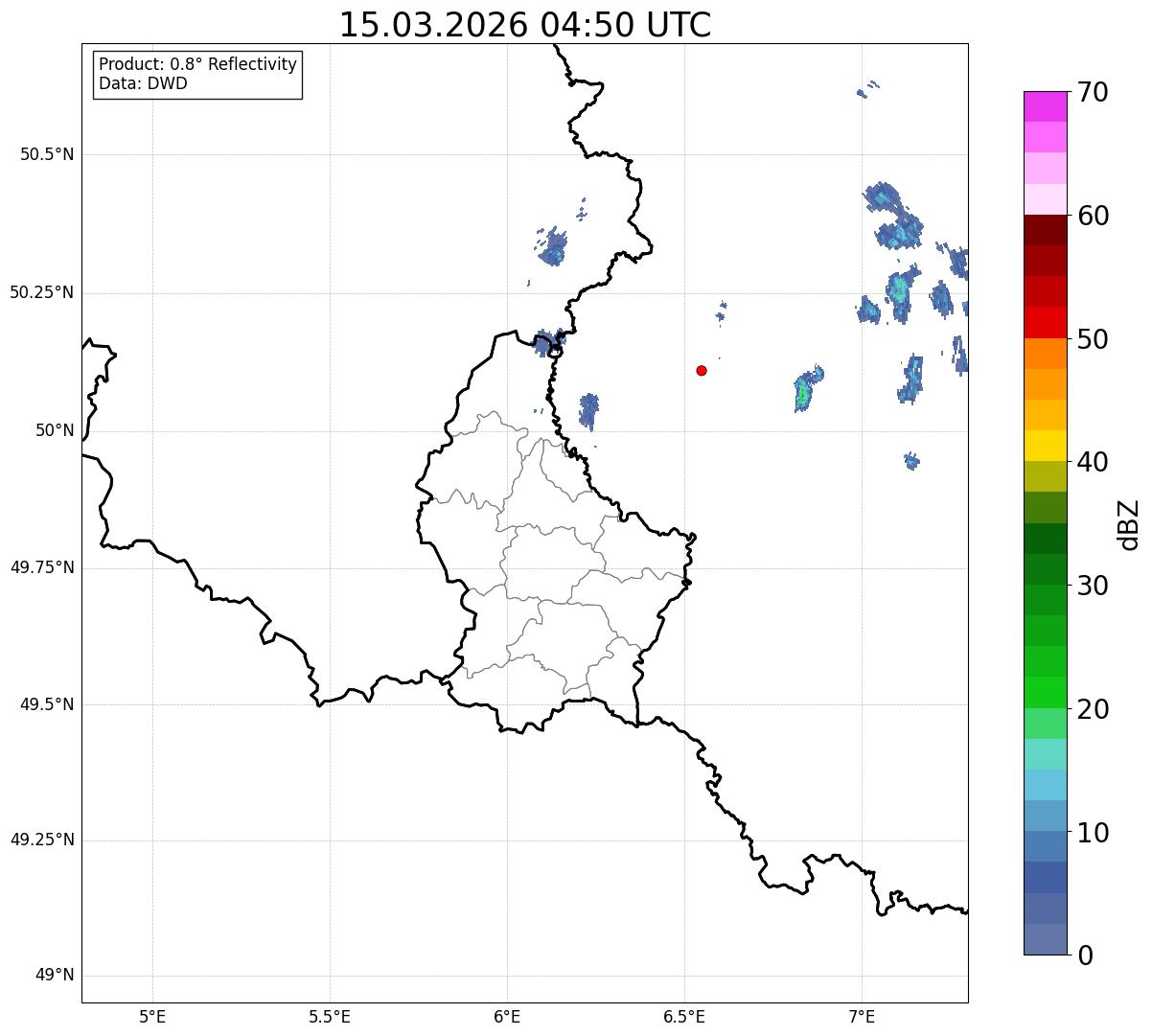Viewport: 1152px width, 1036px height.
Task: Click the "dBZ" colorbar label
Action: click(x=1129, y=524)
